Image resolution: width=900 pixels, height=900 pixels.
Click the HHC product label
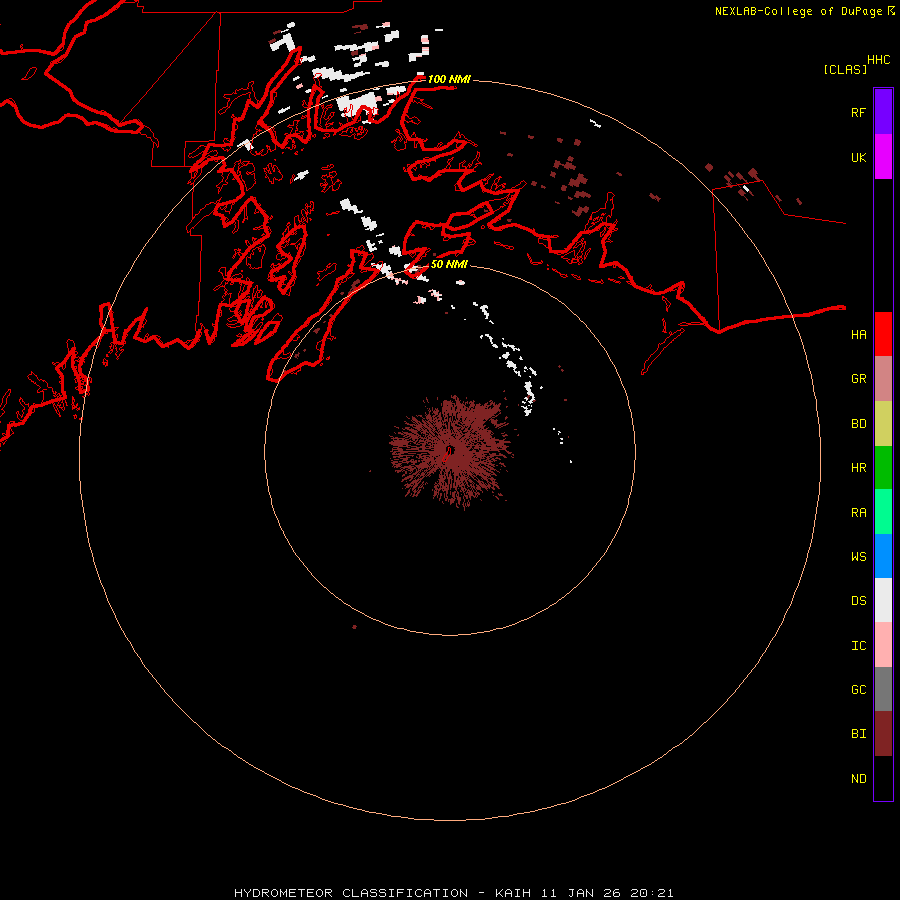point(878,60)
